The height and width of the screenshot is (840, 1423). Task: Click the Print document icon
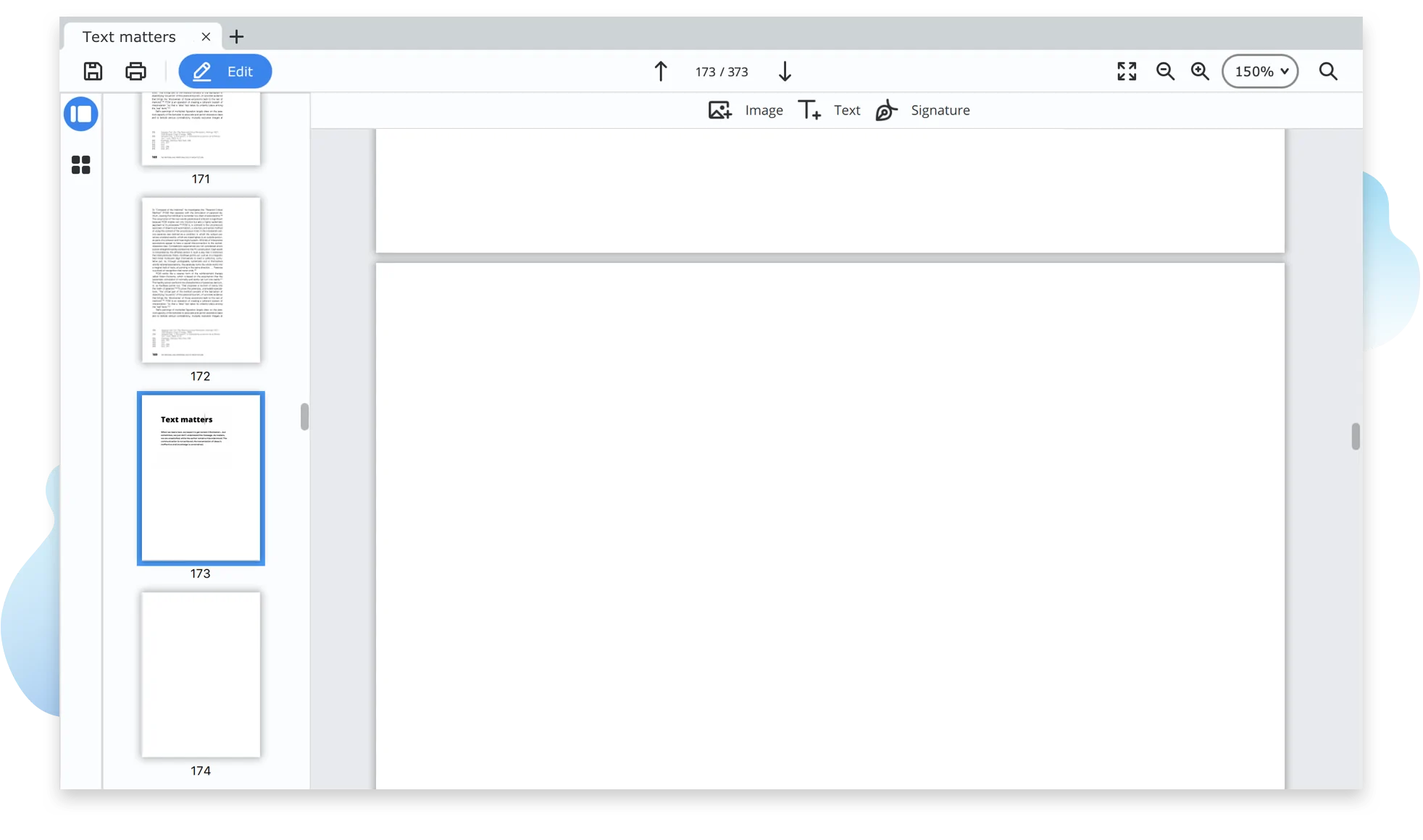pyautogui.click(x=136, y=71)
